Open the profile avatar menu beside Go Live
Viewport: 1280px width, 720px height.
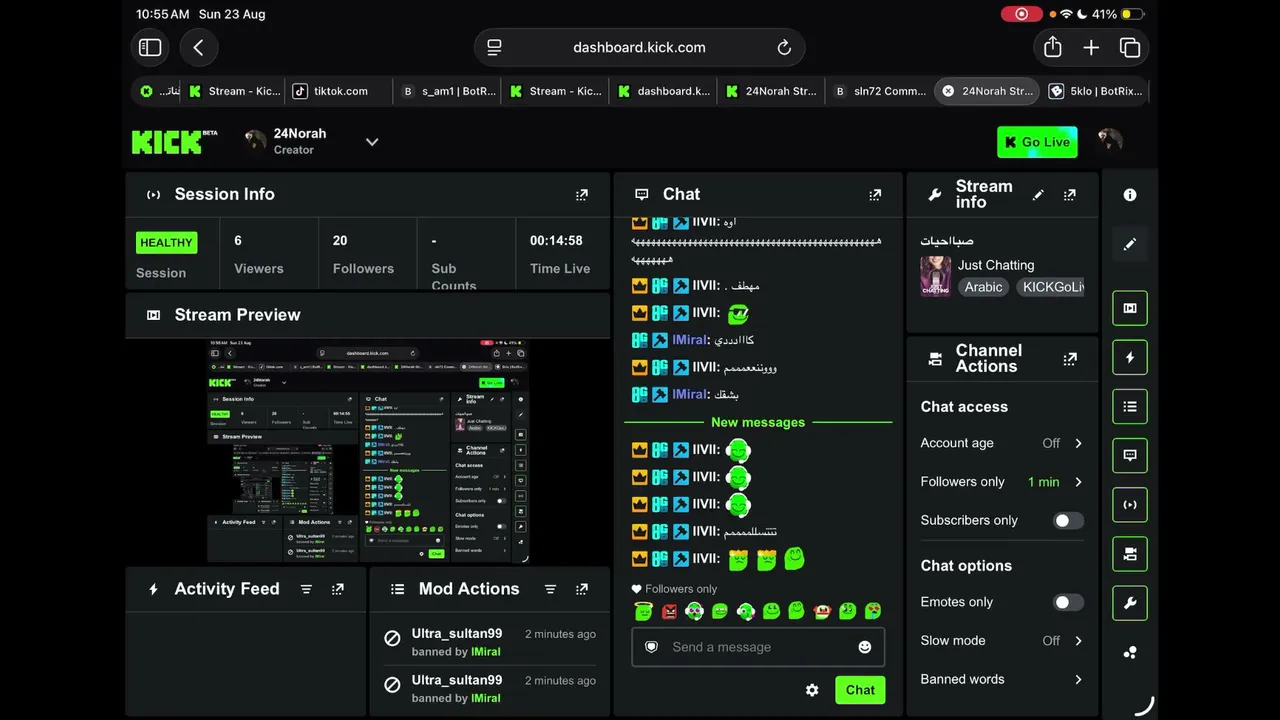pyautogui.click(x=1109, y=141)
